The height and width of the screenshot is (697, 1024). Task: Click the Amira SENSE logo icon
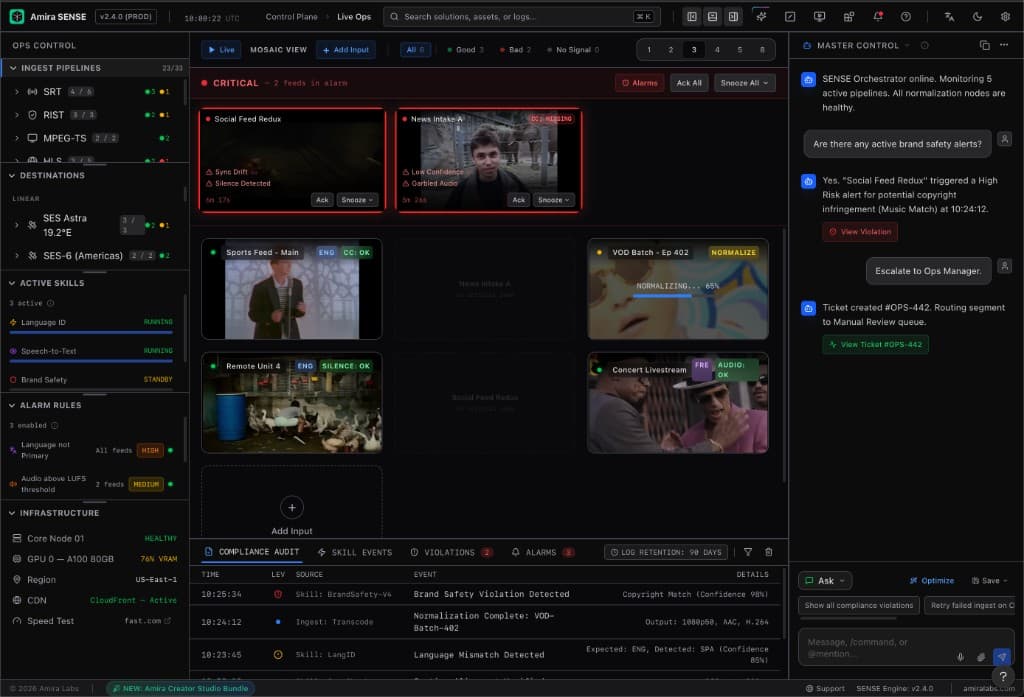pyautogui.click(x=17, y=16)
